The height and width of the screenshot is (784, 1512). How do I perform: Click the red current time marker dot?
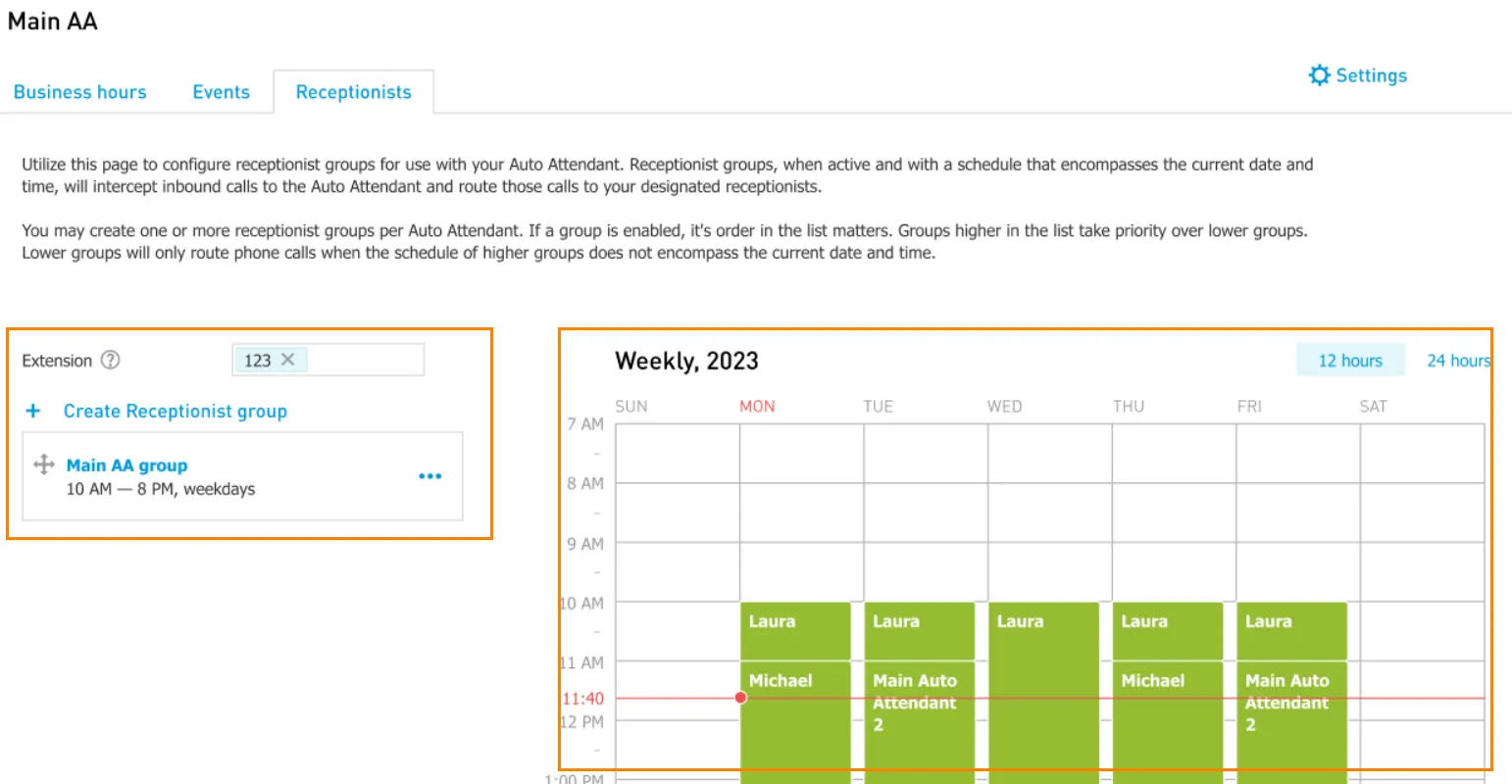point(740,698)
